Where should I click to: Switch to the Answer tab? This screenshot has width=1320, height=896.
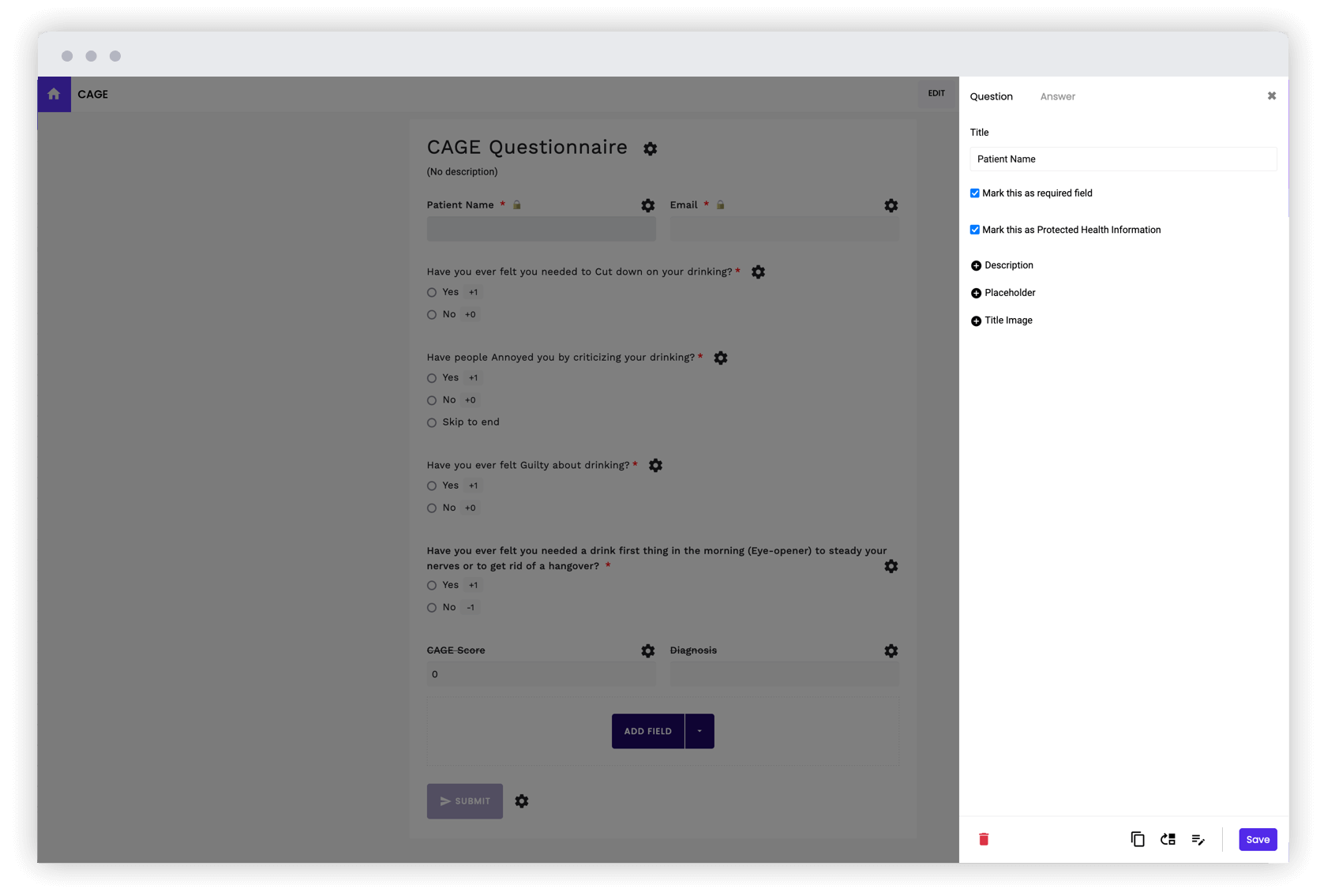tap(1057, 96)
